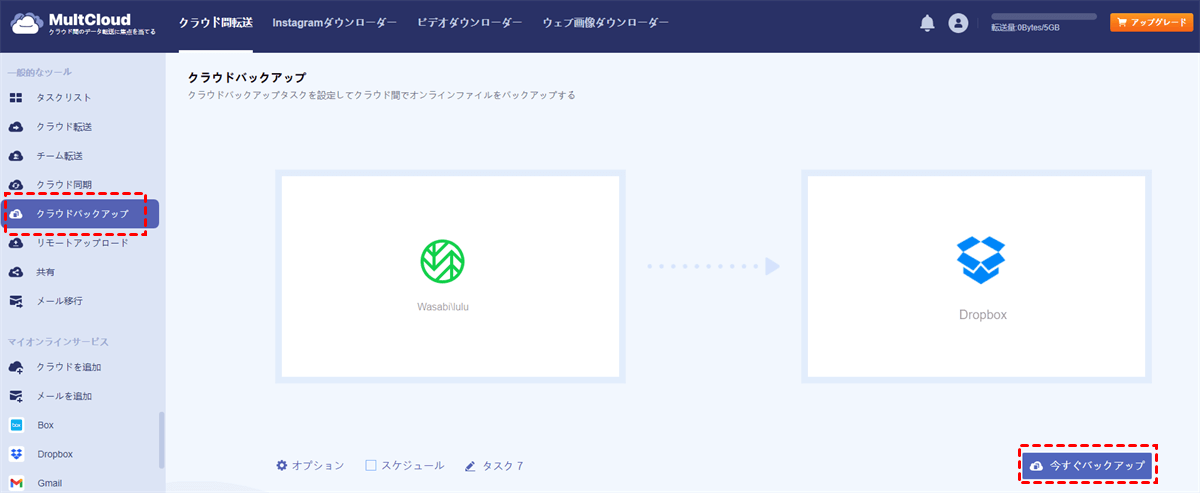This screenshot has width=1200, height=493.
Task: Open ビデオダウンローダー tab
Action: 470,22
